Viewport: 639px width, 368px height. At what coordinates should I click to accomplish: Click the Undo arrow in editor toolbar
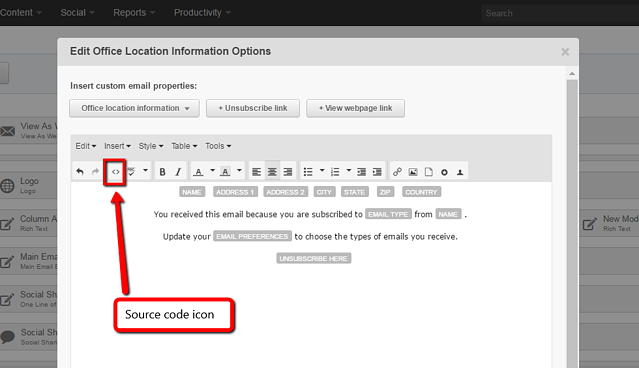(80, 172)
